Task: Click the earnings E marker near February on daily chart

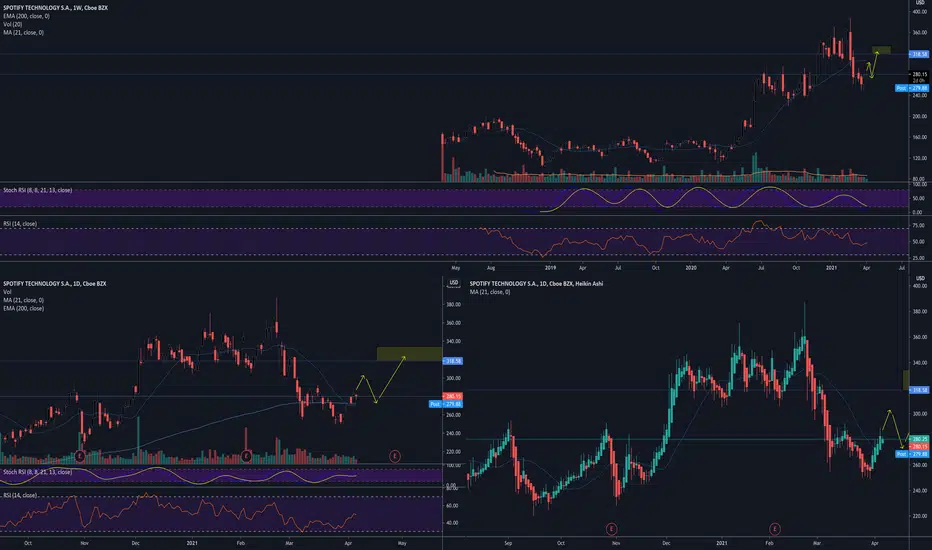Action: [246, 456]
